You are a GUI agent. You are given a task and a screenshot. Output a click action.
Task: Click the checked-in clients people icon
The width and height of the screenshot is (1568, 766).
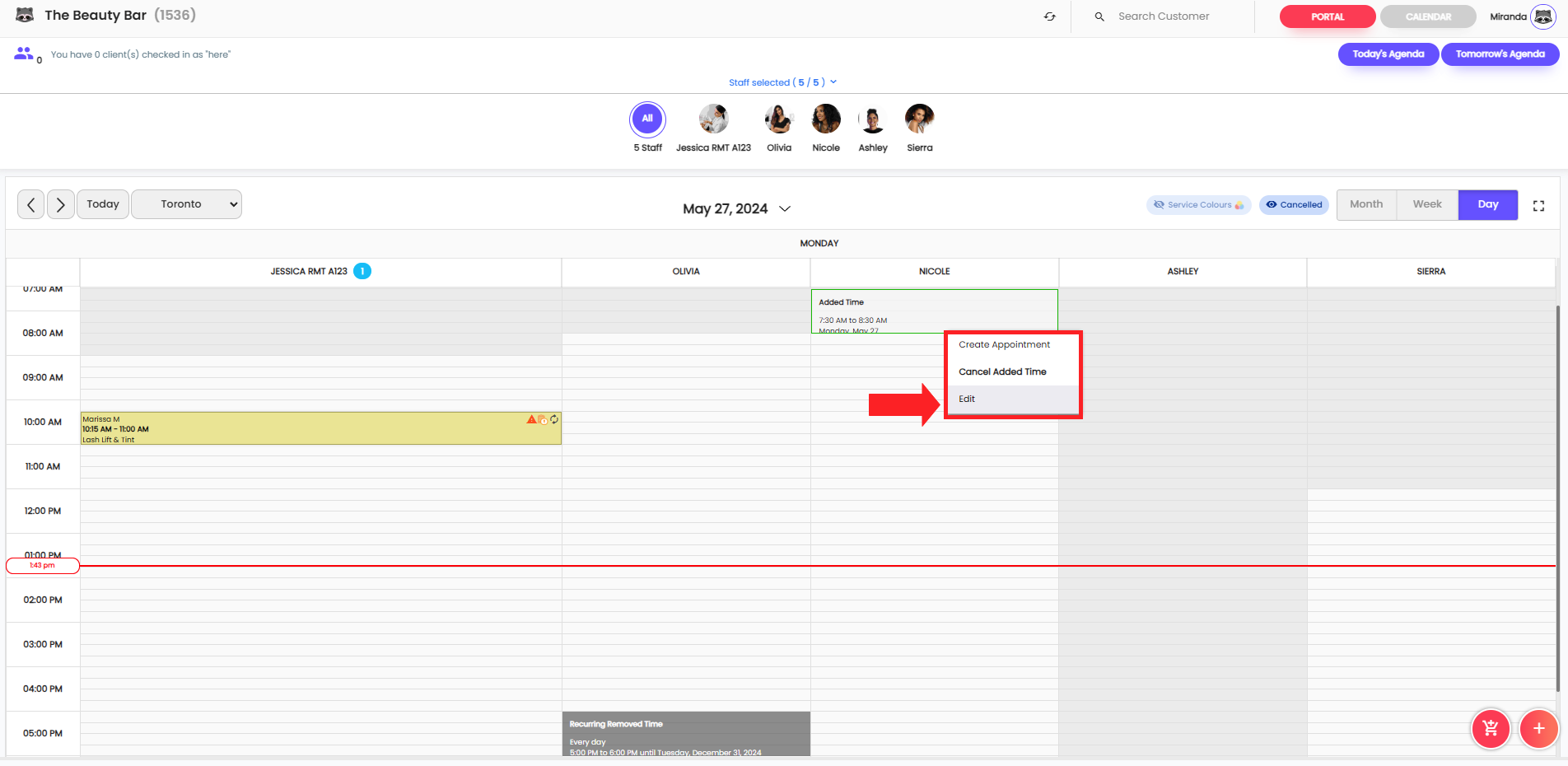[23, 54]
